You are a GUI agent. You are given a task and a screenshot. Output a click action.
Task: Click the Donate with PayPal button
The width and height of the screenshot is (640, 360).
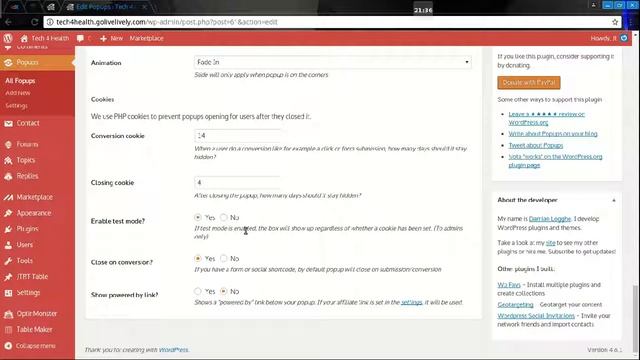pos(529,82)
